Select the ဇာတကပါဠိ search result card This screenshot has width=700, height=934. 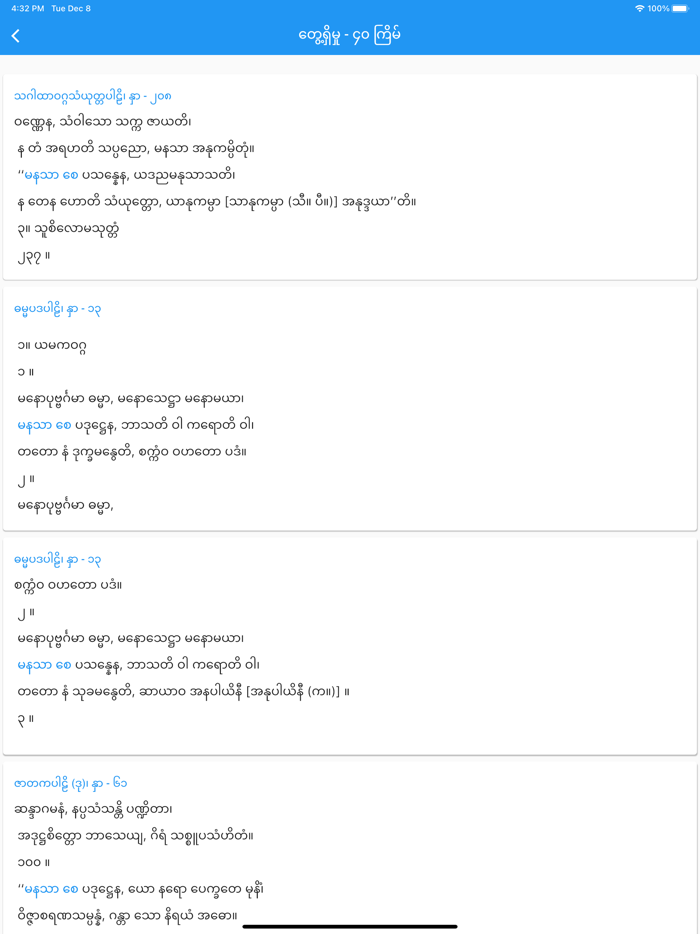pyautogui.click(x=350, y=850)
